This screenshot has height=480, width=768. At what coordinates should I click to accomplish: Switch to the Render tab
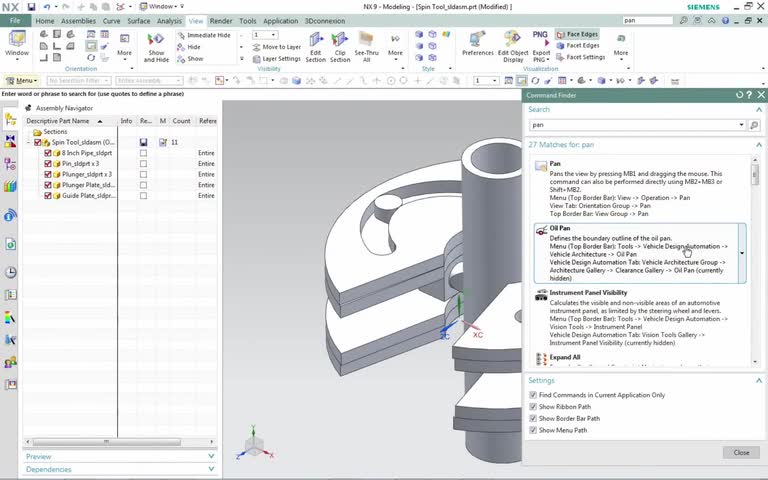pos(221,21)
